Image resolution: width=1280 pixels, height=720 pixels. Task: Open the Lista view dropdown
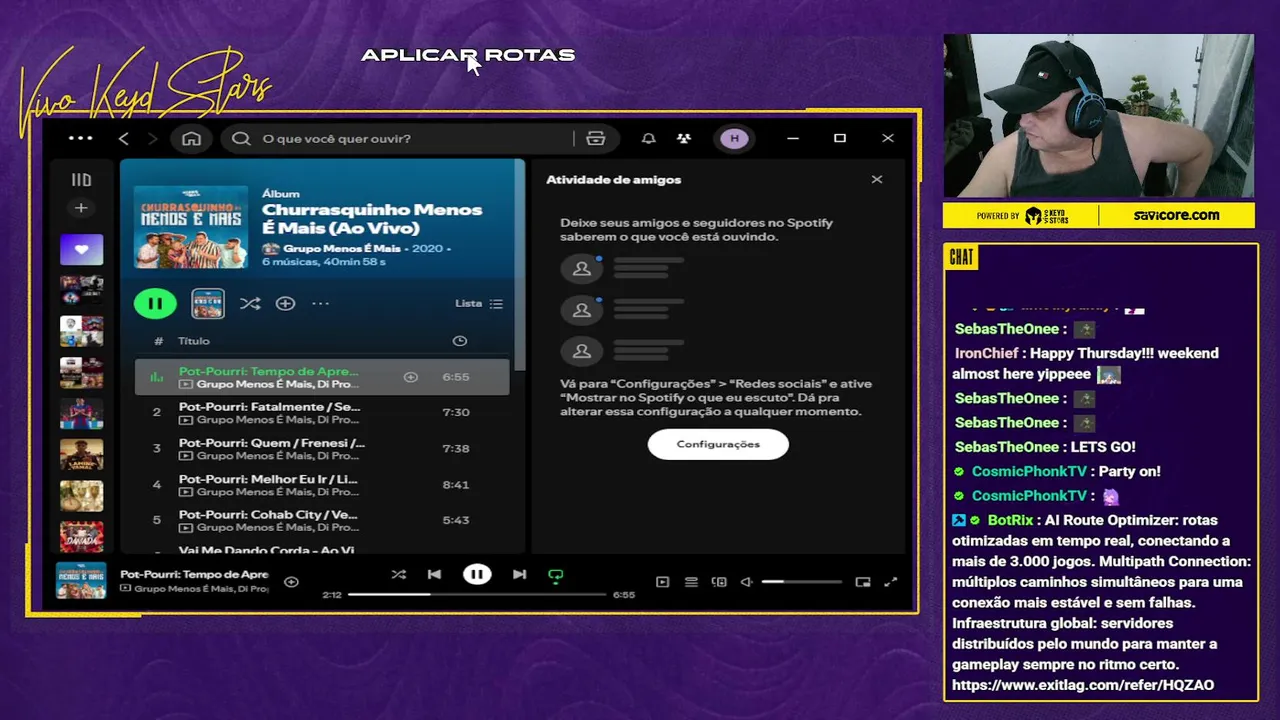click(479, 303)
